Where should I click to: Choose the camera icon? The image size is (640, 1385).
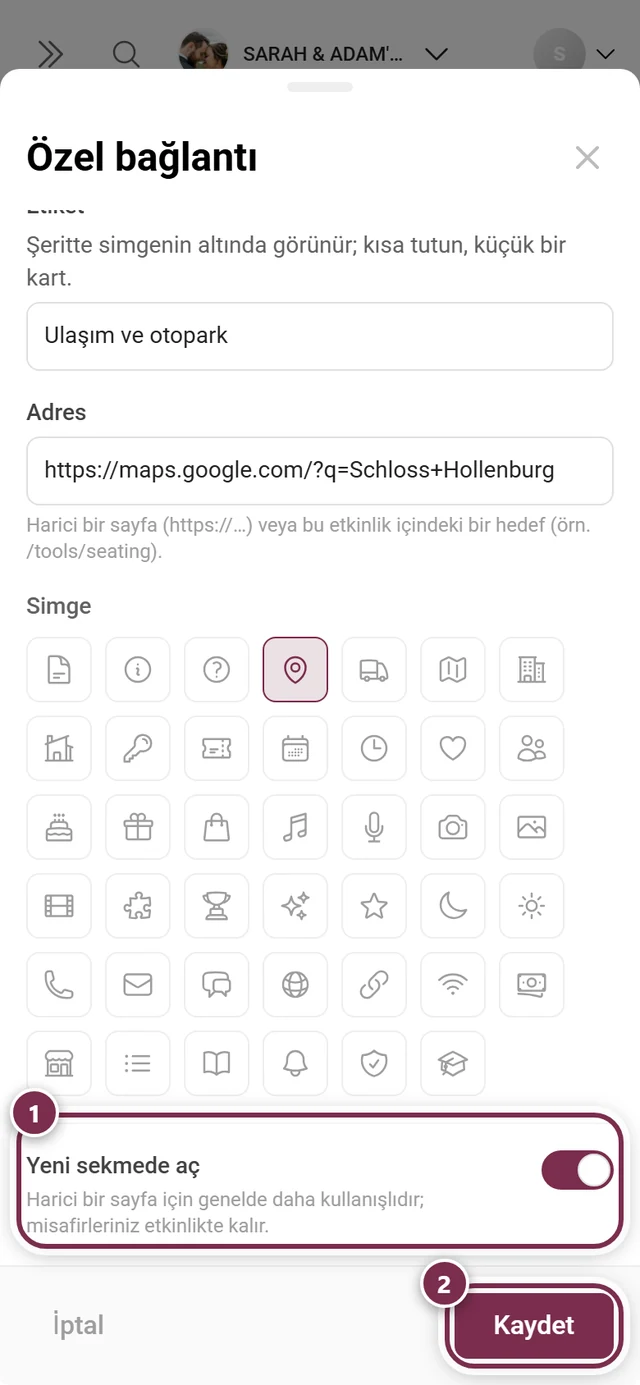(453, 827)
